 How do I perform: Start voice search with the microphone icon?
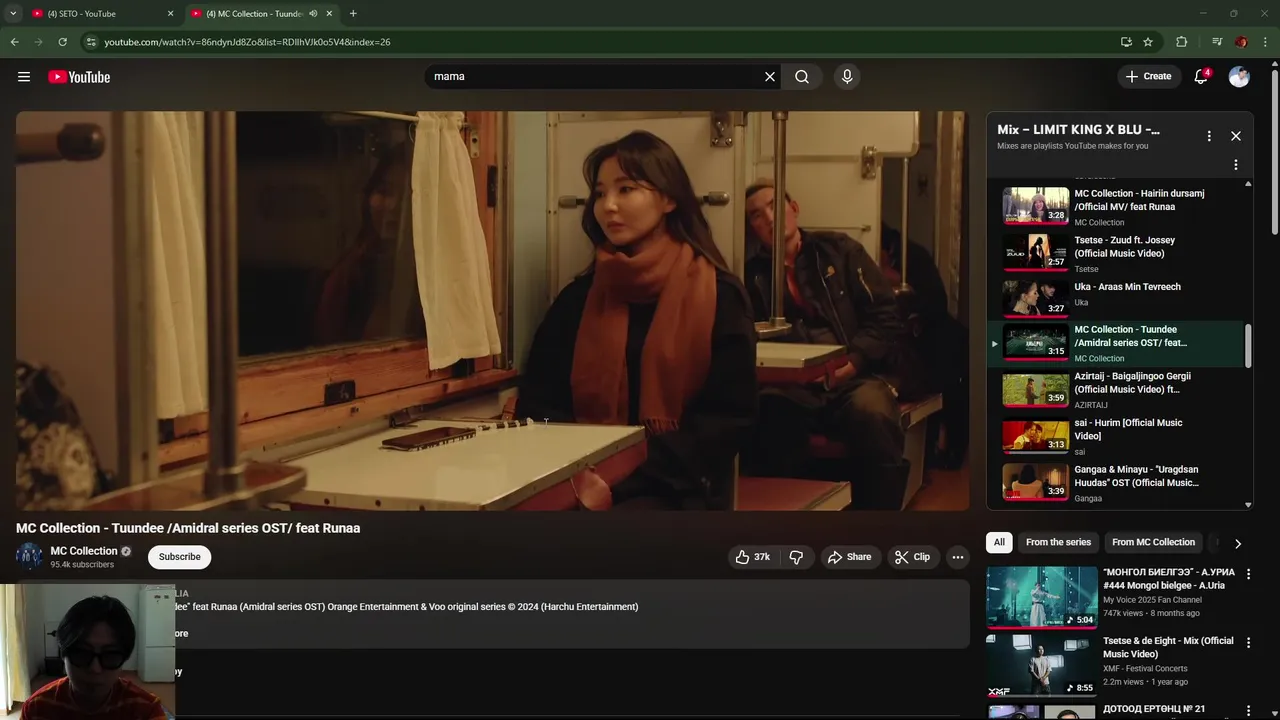pyautogui.click(x=847, y=77)
